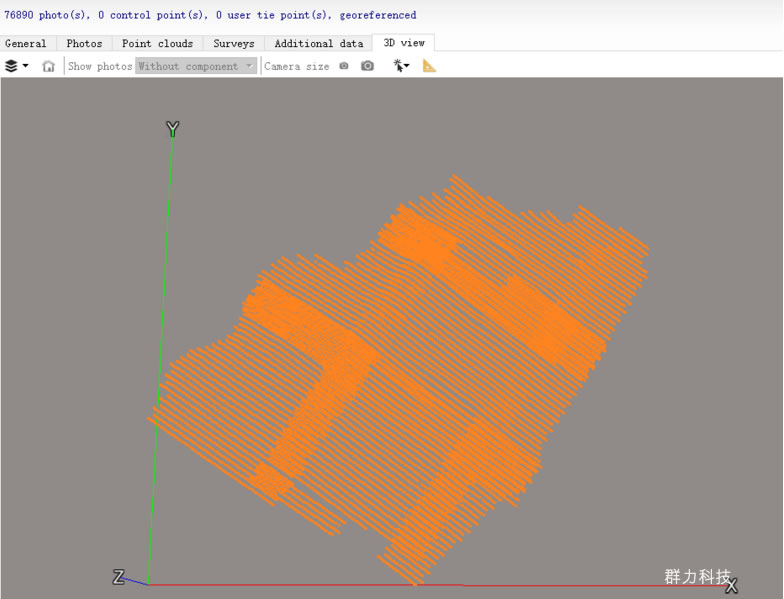Select the selection cursor tool

[x=398, y=66]
